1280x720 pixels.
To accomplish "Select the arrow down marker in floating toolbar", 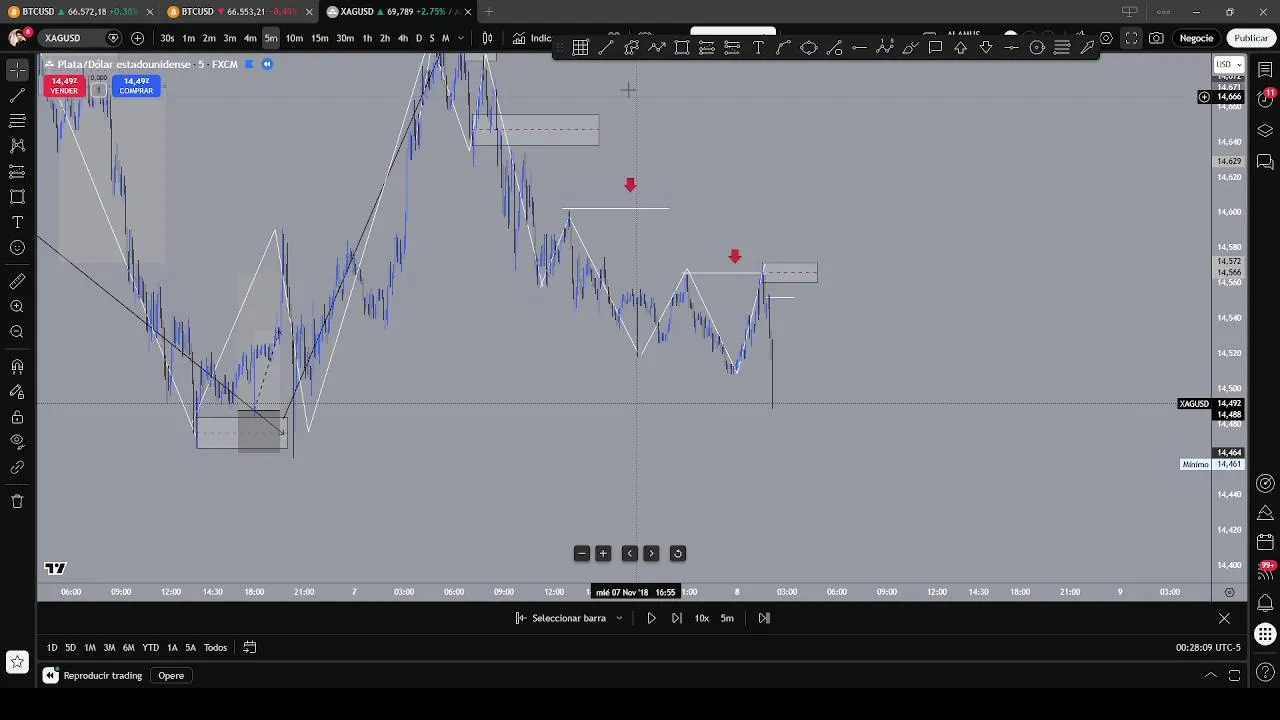I will (986, 48).
